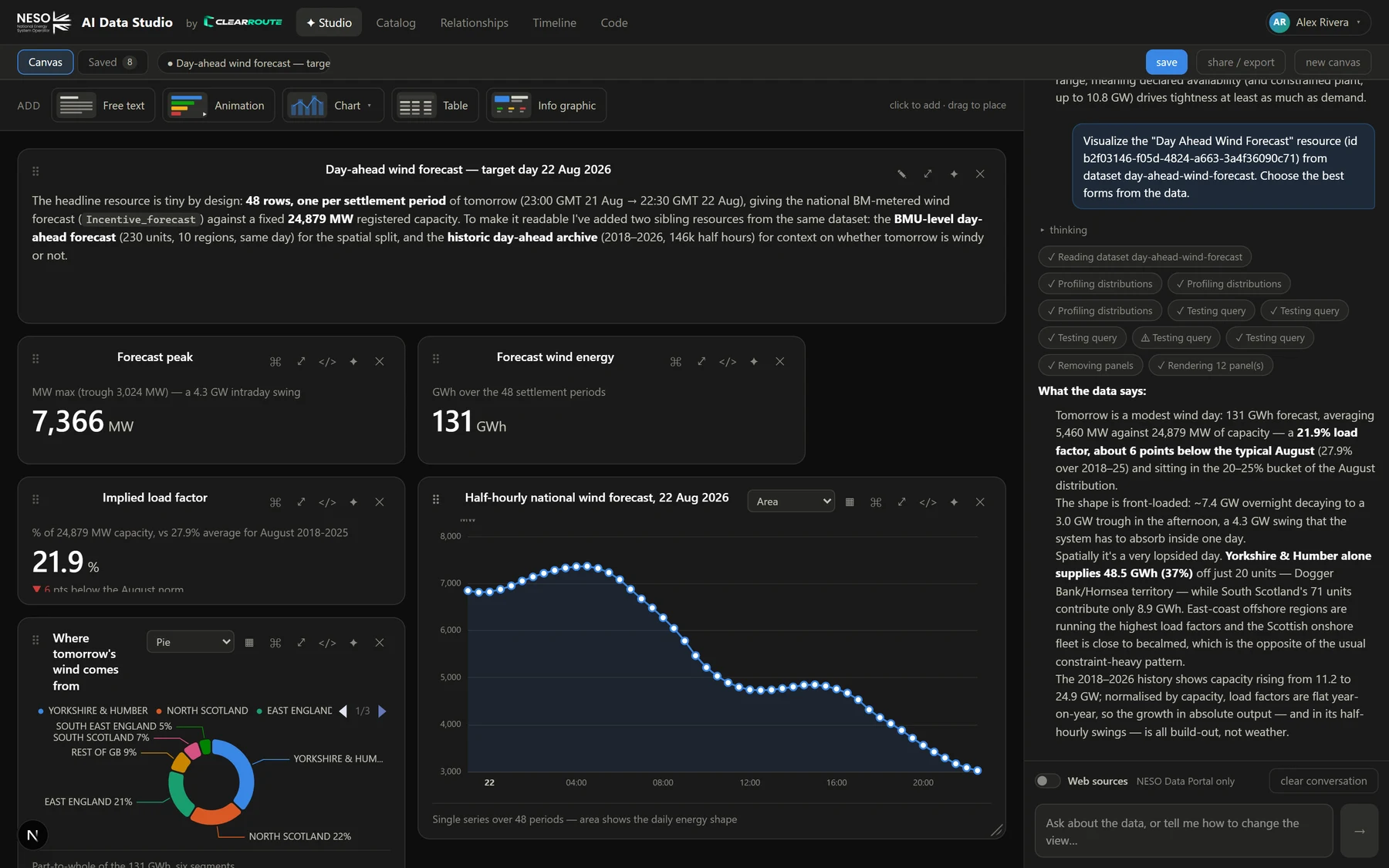Viewport: 1389px width, 868px height.
Task: Show the data table for the pie chart panel
Action: (x=249, y=643)
